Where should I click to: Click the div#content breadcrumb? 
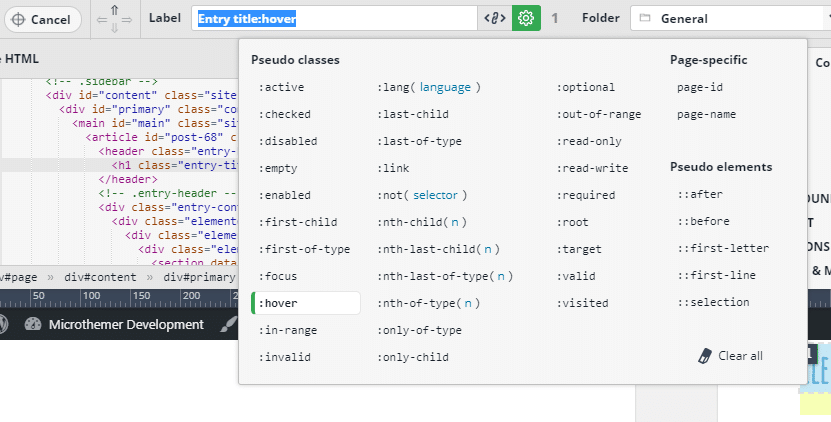coord(100,277)
